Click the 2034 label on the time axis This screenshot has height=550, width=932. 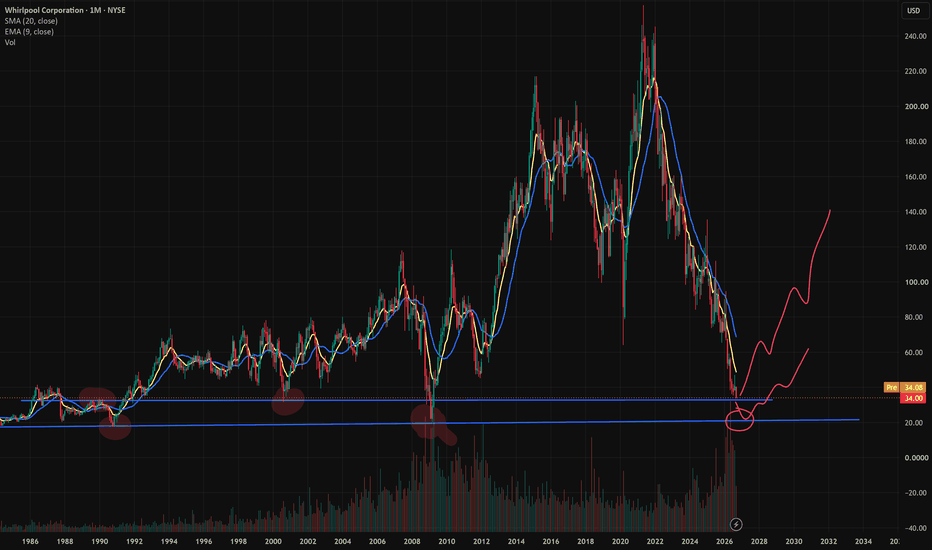863,541
